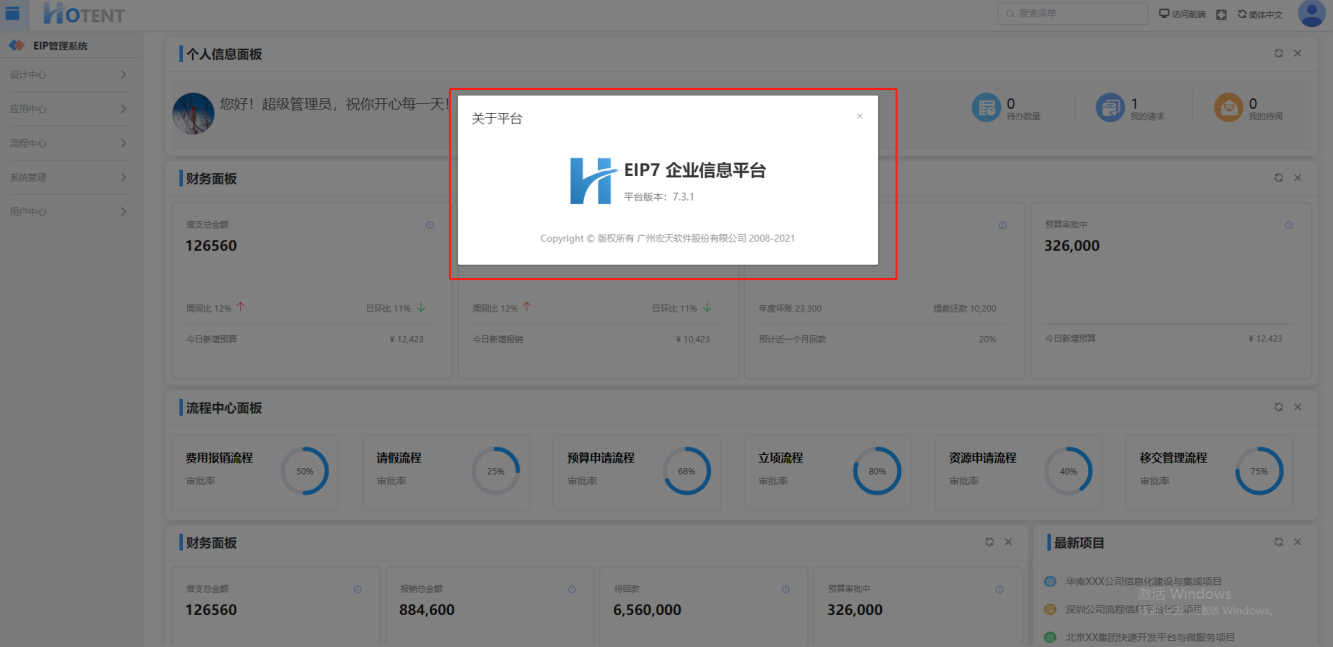Click the info icon on the 884,600 card
The width and height of the screenshot is (1333, 647).
point(572,590)
